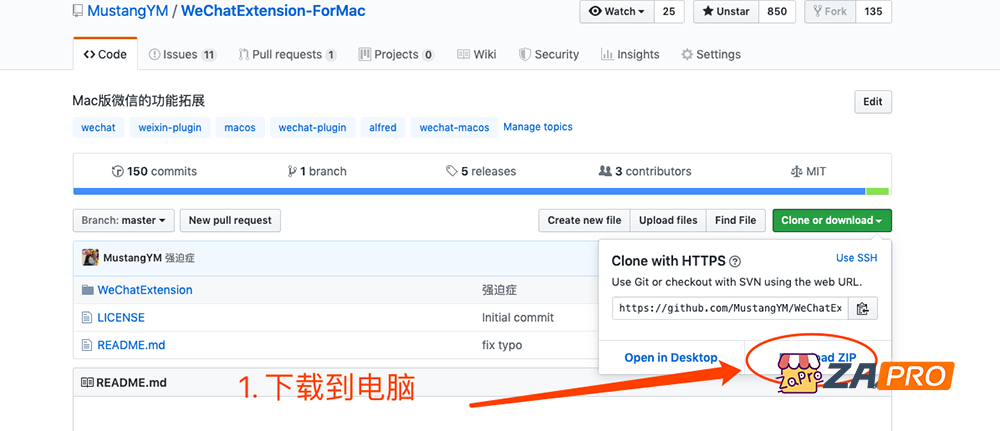Open the WeChatExtension-ForMac repository link
The height and width of the screenshot is (431, 1000).
tap(274, 11)
